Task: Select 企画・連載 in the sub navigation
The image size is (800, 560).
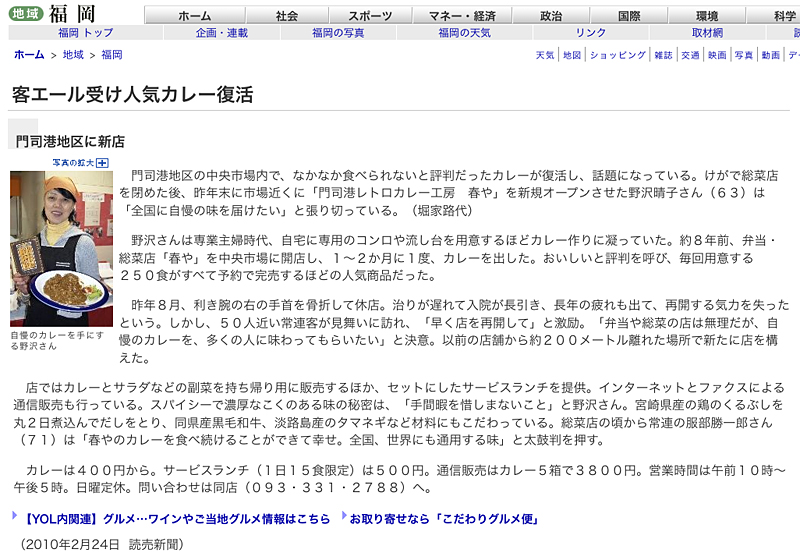Action: (x=222, y=33)
